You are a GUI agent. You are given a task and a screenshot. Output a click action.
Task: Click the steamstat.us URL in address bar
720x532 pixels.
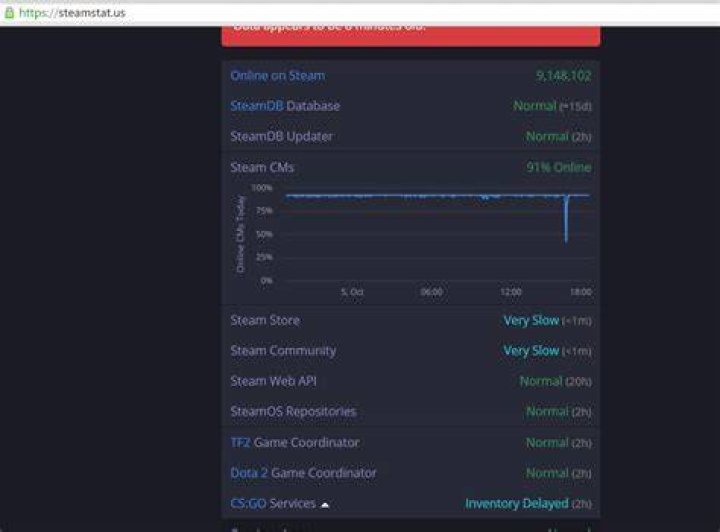coord(72,13)
